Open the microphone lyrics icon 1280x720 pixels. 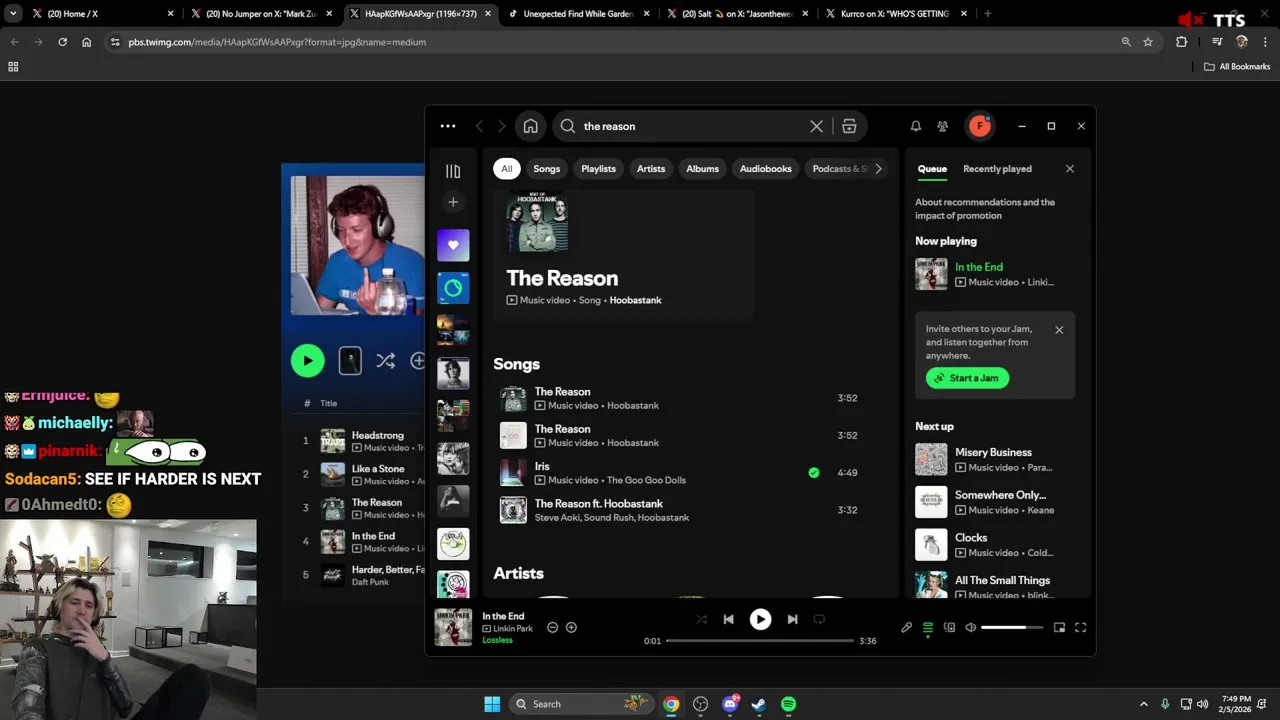click(x=906, y=627)
